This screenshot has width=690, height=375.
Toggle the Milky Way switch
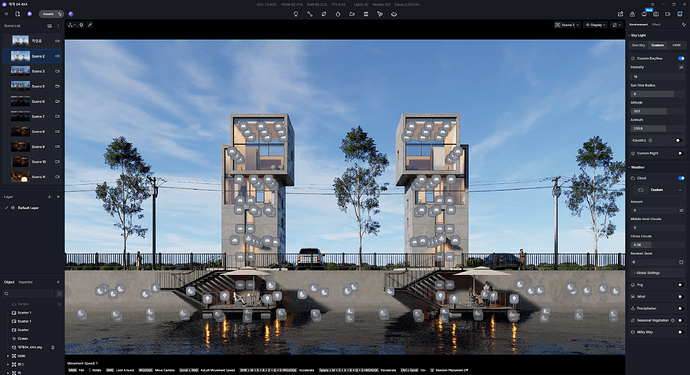pos(681,332)
